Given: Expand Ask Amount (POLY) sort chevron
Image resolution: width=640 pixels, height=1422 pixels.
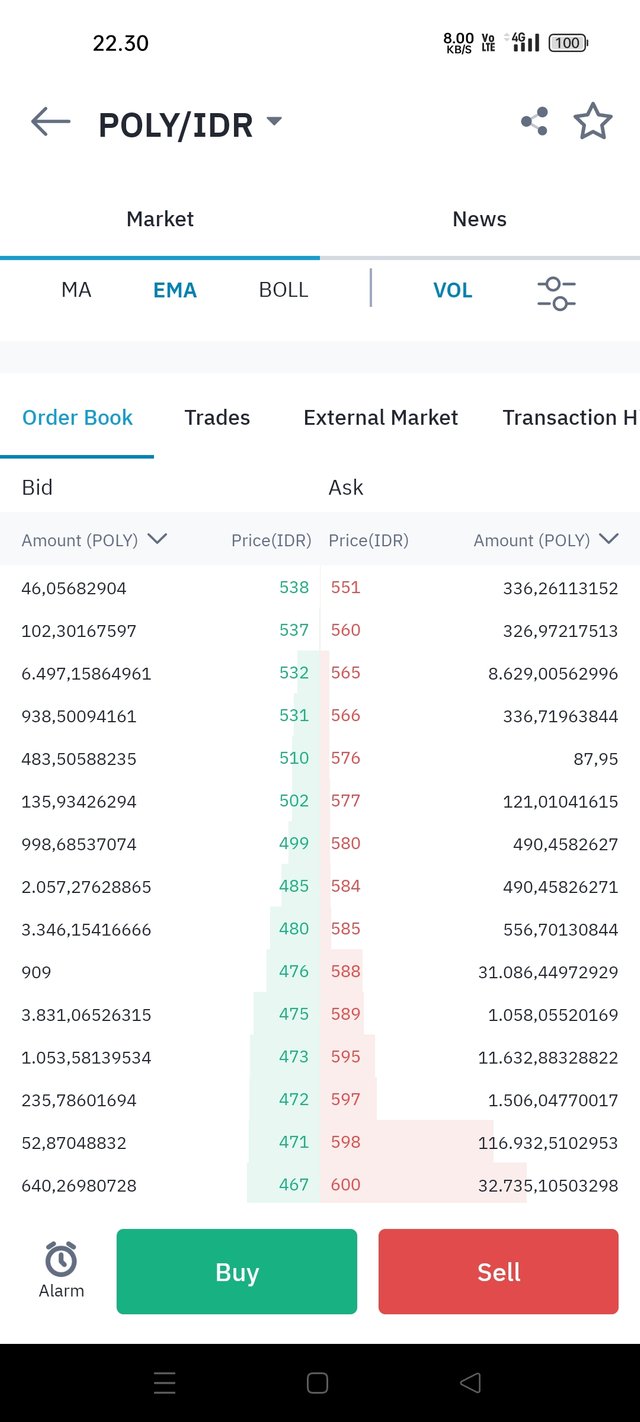Looking at the screenshot, I should tap(609, 539).
